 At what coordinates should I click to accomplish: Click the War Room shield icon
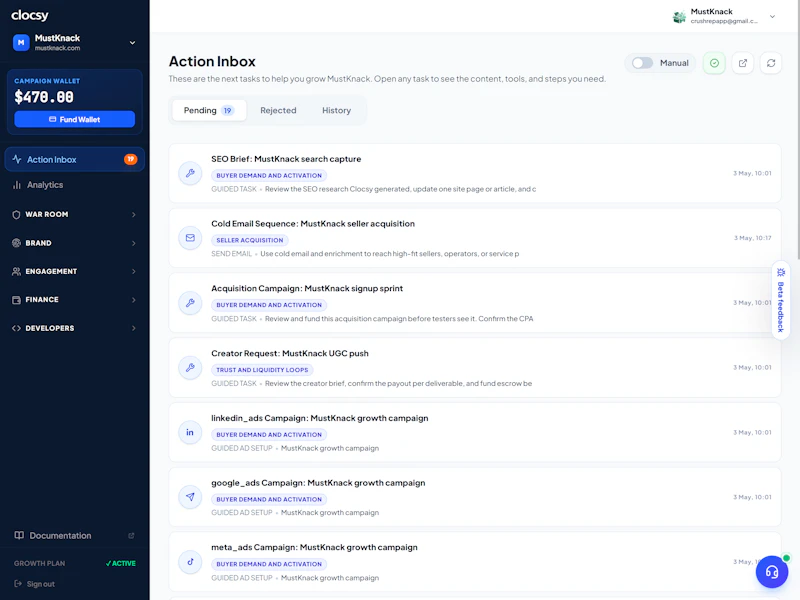click(x=16, y=215)
